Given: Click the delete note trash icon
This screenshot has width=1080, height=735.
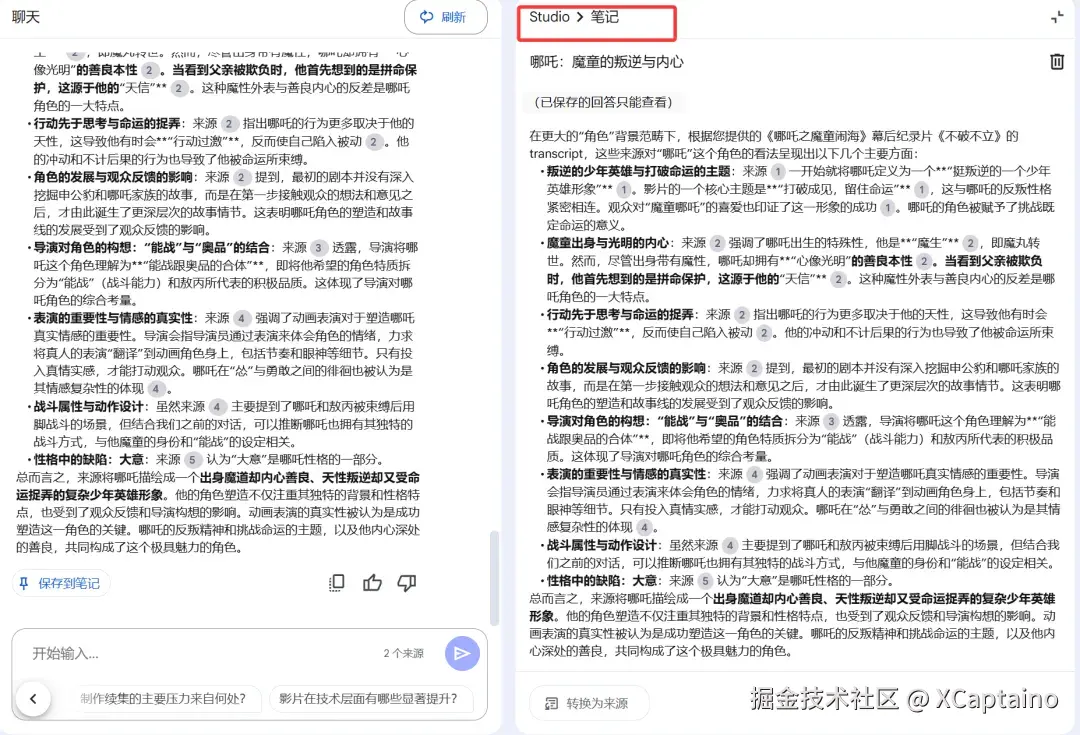Looking at the screenshot, I should [1057, 62].
